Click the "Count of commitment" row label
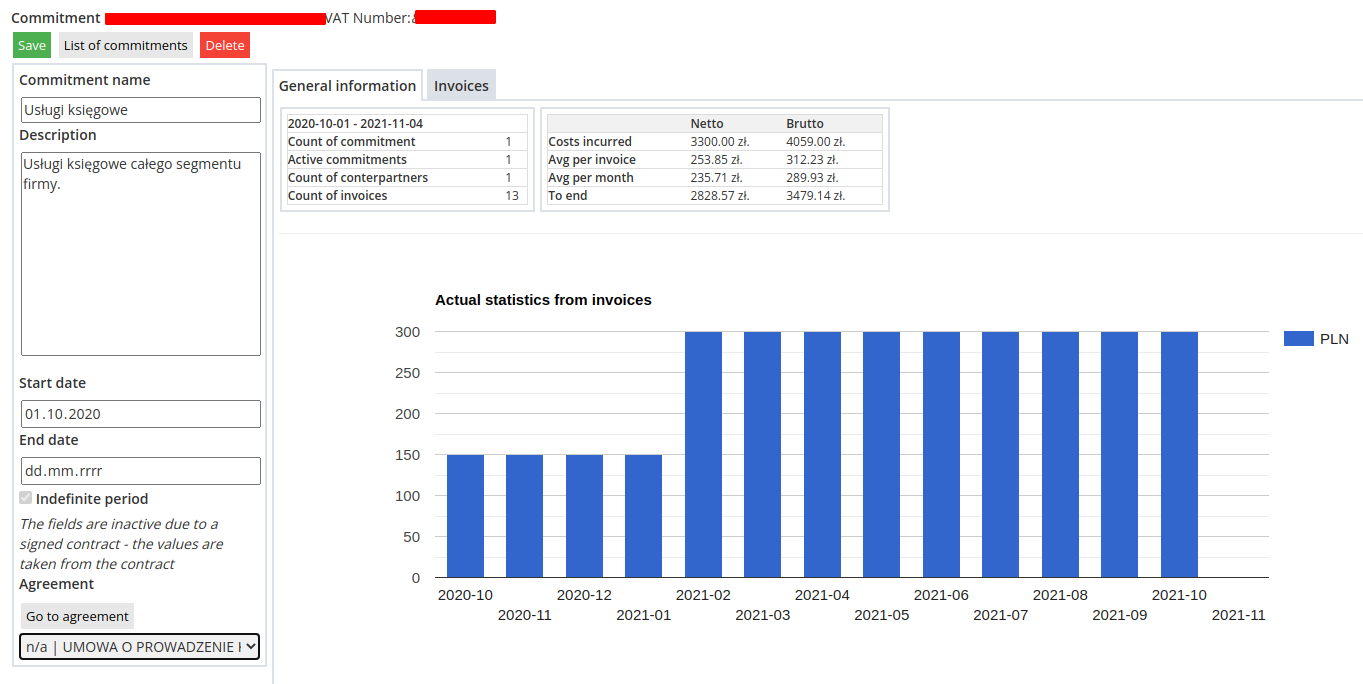Viewport: 1363px width, 684px height. (x=351, y=142)
